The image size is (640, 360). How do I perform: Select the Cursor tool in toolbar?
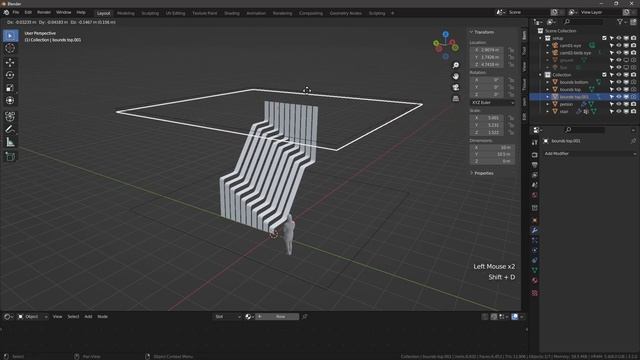pyautogui.click(x=10, y=49)
